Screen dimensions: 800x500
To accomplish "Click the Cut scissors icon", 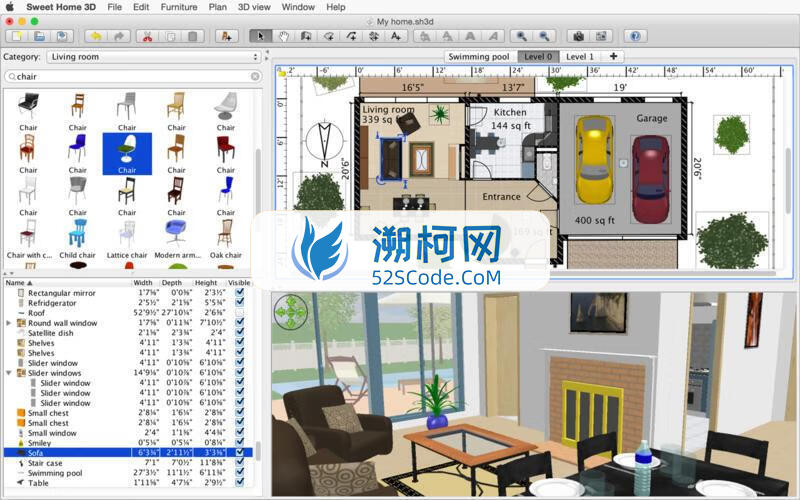I will pos(147,36).
